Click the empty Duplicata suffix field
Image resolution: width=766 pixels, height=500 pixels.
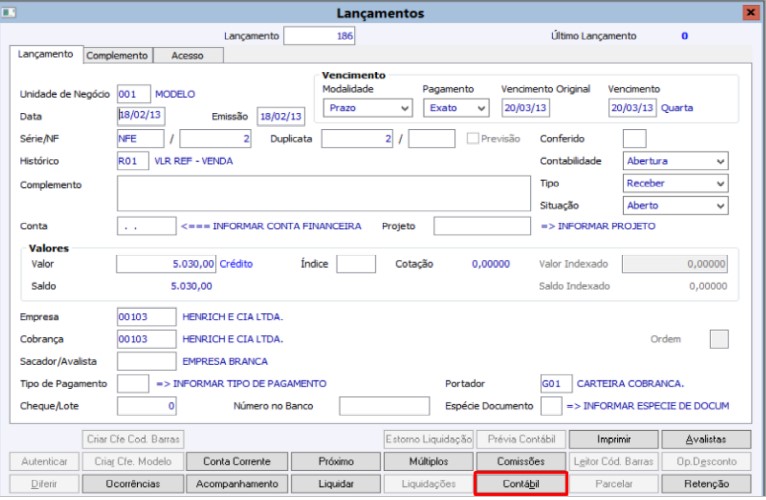click(x=432, y=138)
